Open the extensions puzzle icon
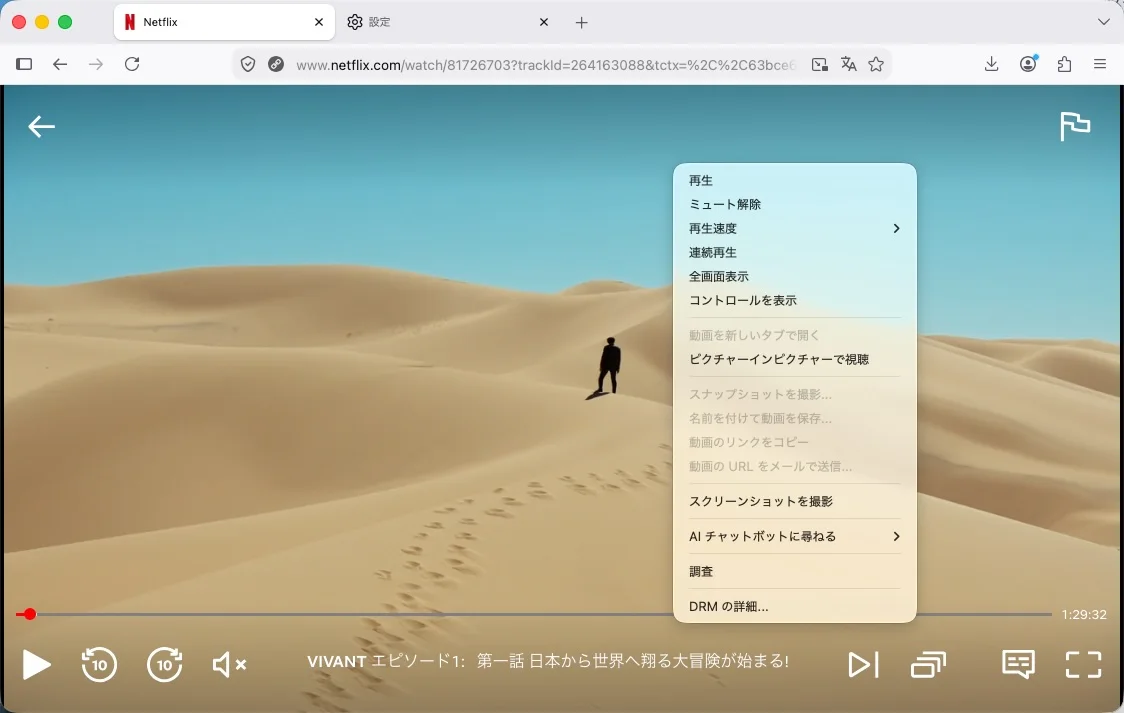This screenshot has height=713, width=1124. [1065, 64]
